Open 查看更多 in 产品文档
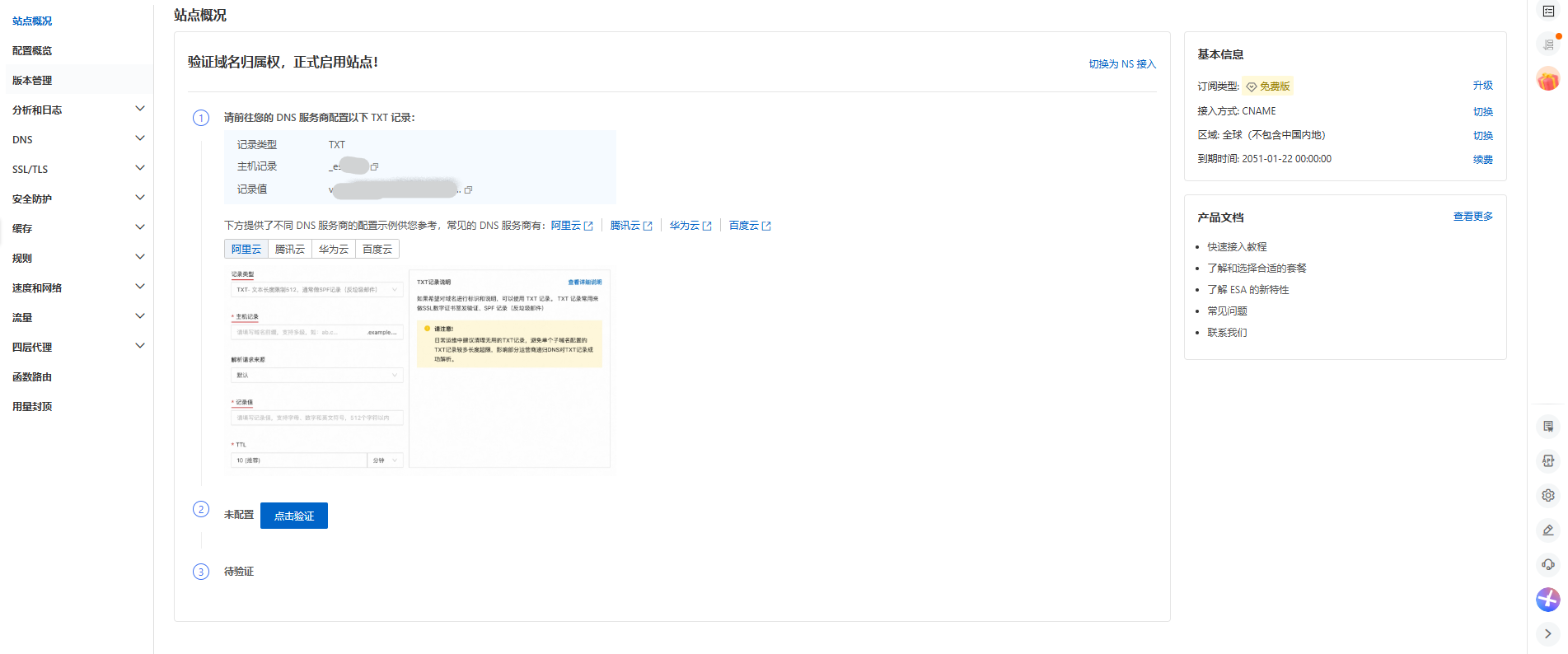1568x654 pixels. pyautogui.click(x=1473, y=217)
